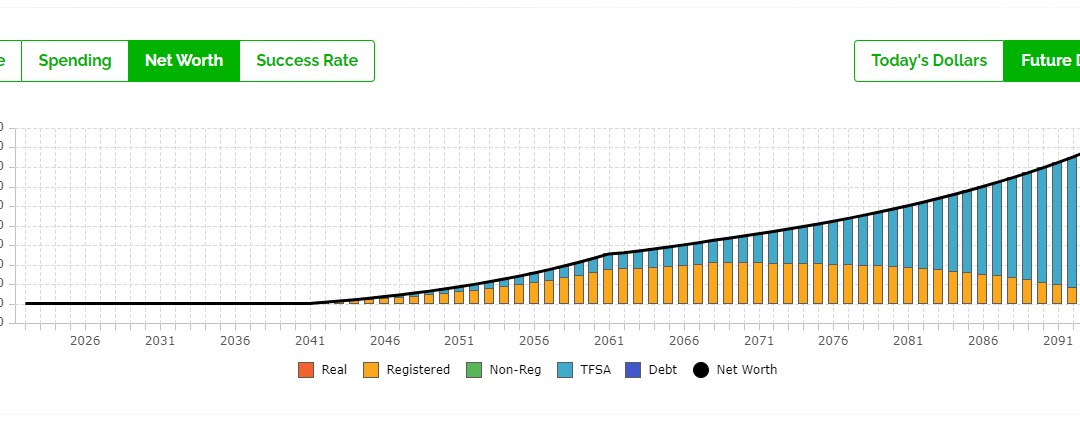Click the green Non-Reg color swatch
1080x422 pixels.
click(474, 370)
